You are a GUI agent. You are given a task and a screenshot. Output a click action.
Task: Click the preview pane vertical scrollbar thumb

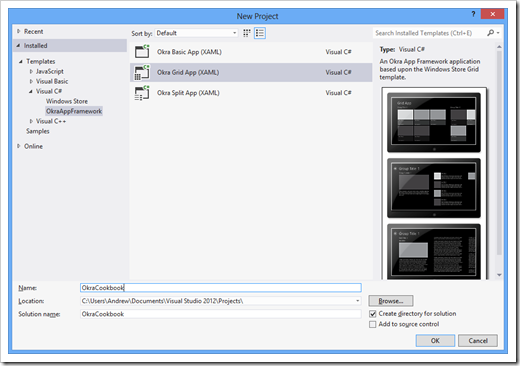tap(499, 153)
